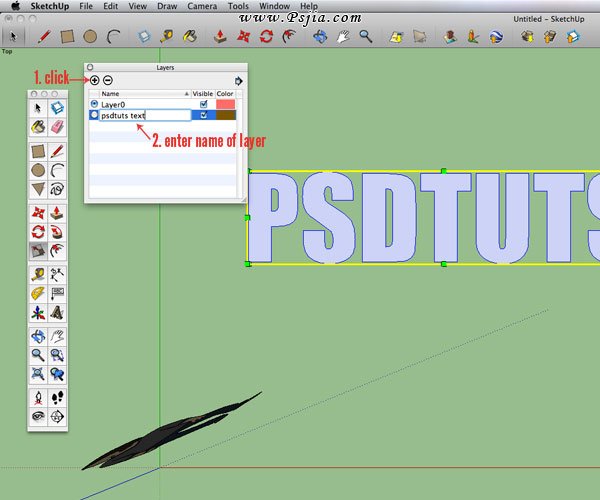Open the Layers panel details arrow menu
The width and height of the screenshot is (600, 500).
pyautogui.click(x=239, y=80)
